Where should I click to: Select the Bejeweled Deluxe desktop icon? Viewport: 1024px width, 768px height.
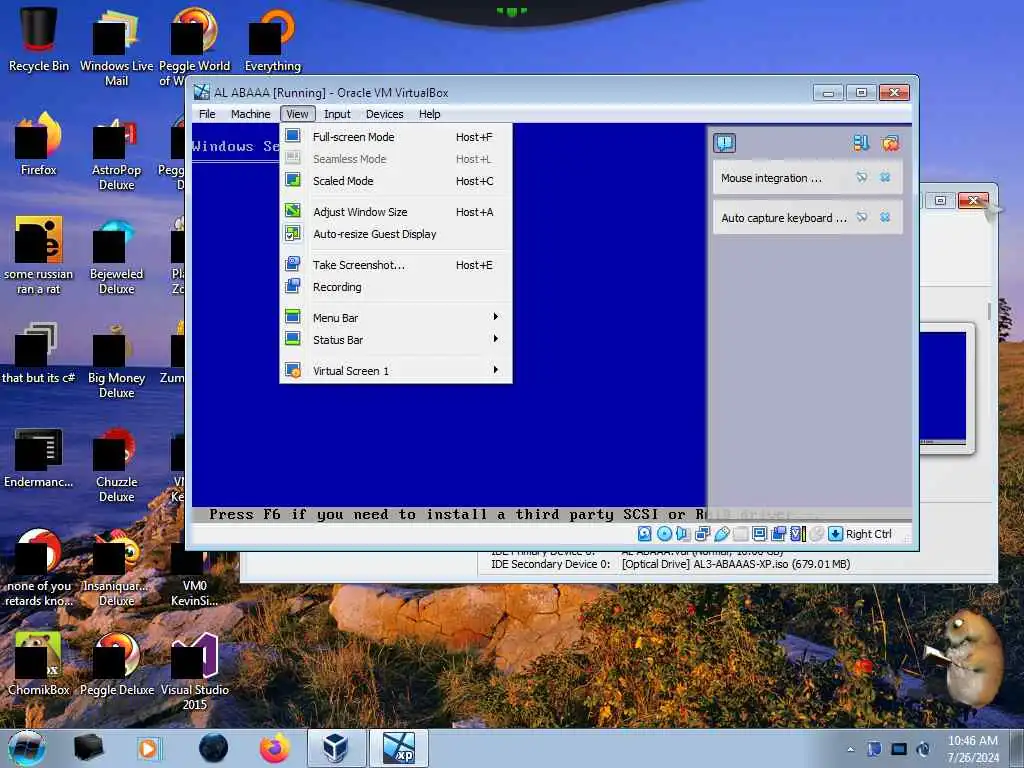tap(116, 256)
